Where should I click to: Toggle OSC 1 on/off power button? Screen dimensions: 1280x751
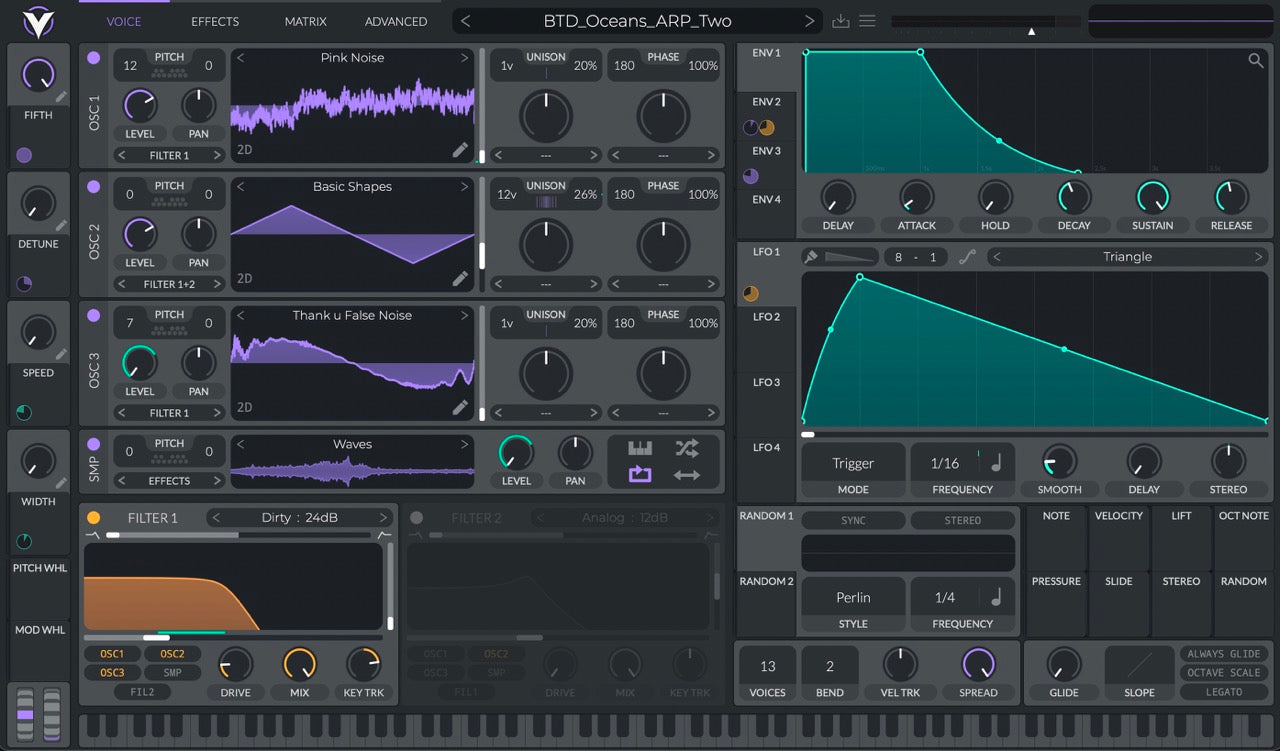94,58
